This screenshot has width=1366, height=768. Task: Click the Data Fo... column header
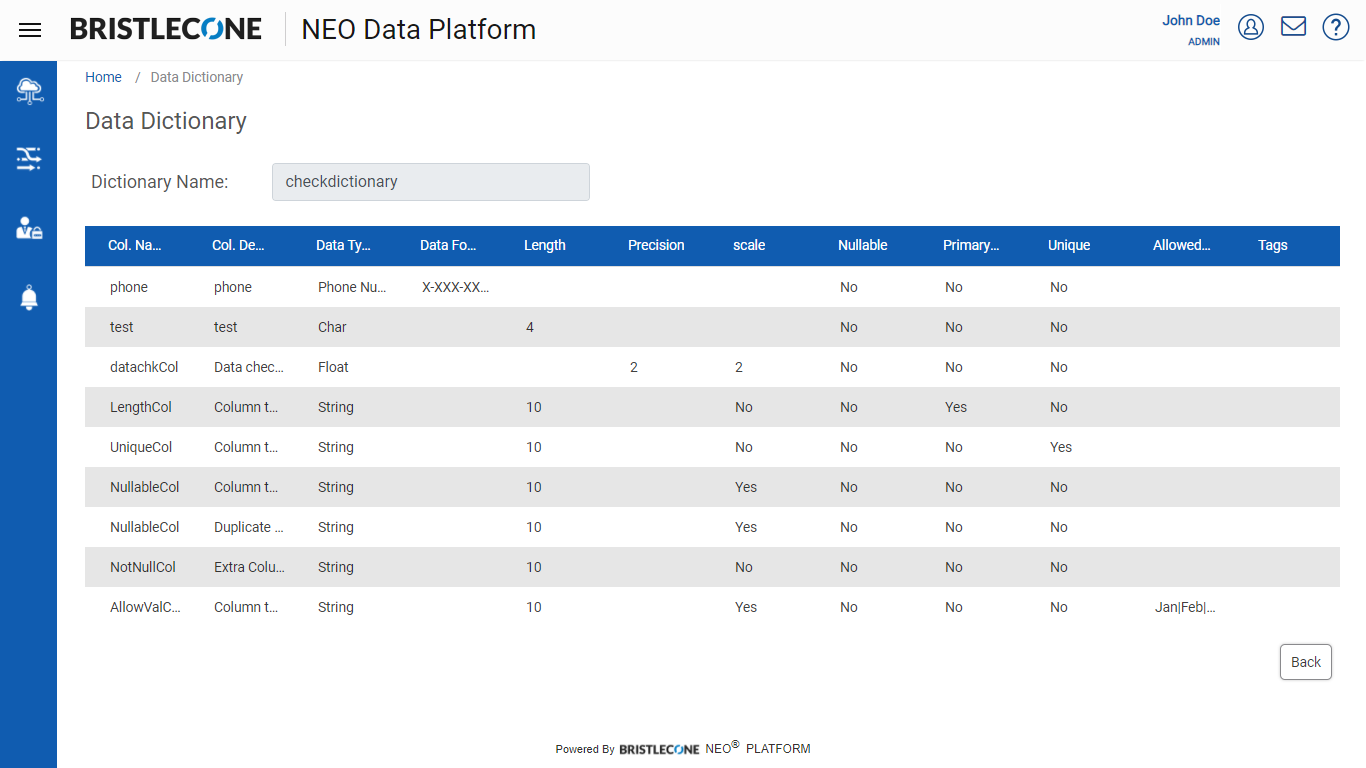click(x=448, y=245)
